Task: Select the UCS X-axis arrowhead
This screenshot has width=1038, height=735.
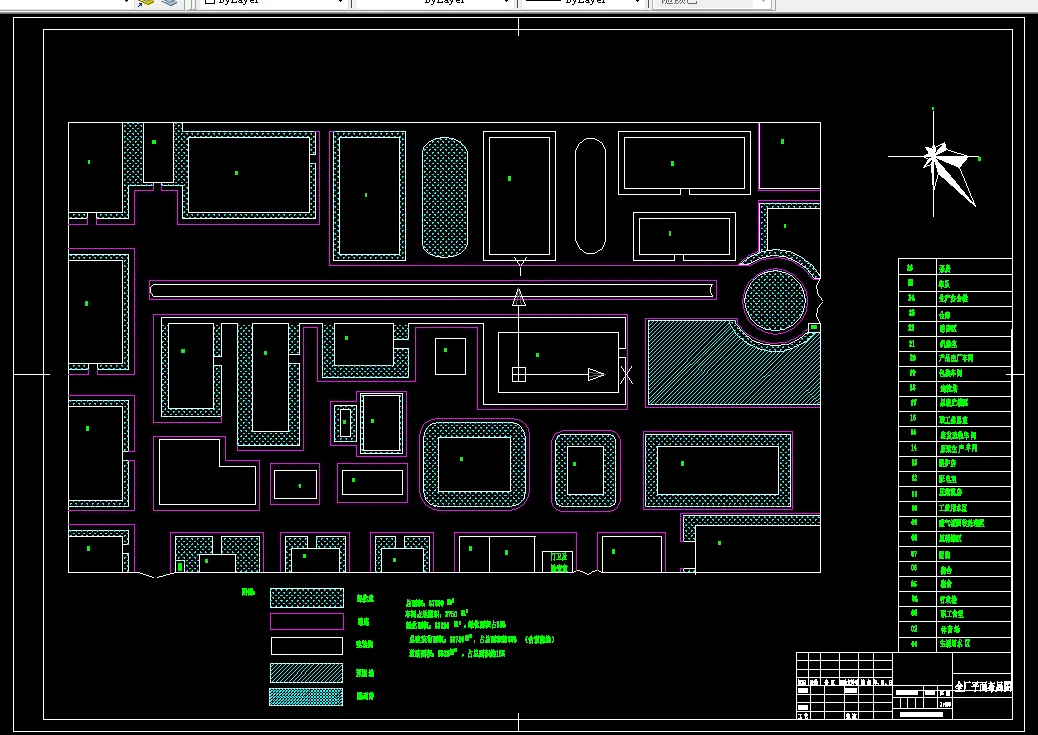Action: (596, 375)
